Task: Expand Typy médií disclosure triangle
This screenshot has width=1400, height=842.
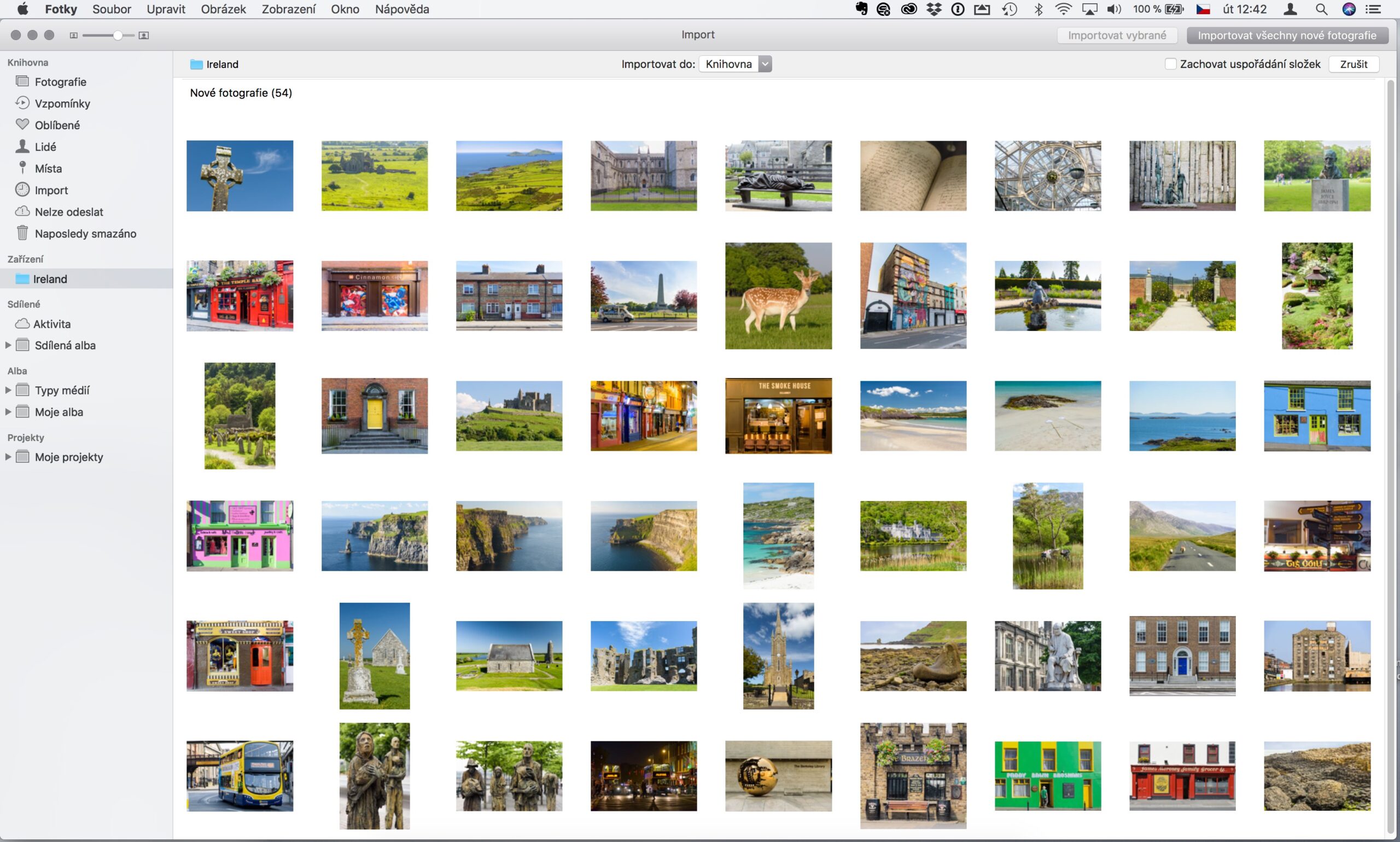Action: [x=8, y=390]
